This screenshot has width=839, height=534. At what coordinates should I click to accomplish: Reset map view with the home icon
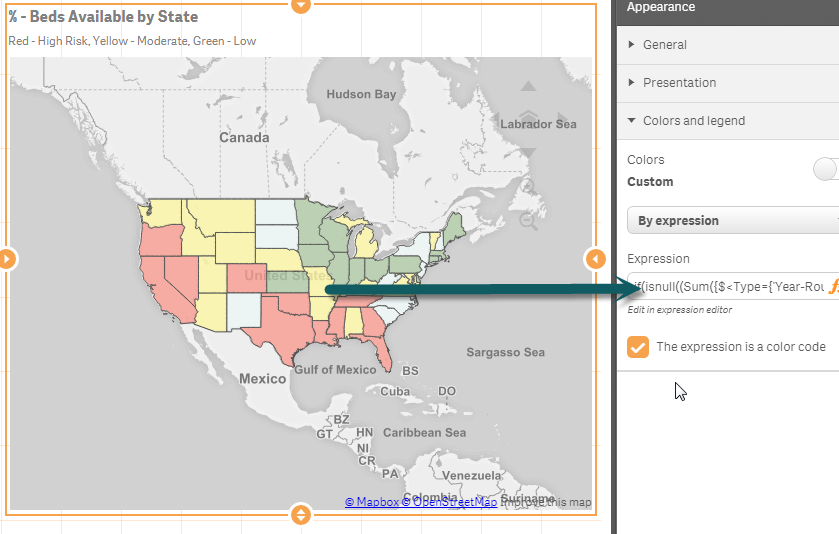(529, 119)
